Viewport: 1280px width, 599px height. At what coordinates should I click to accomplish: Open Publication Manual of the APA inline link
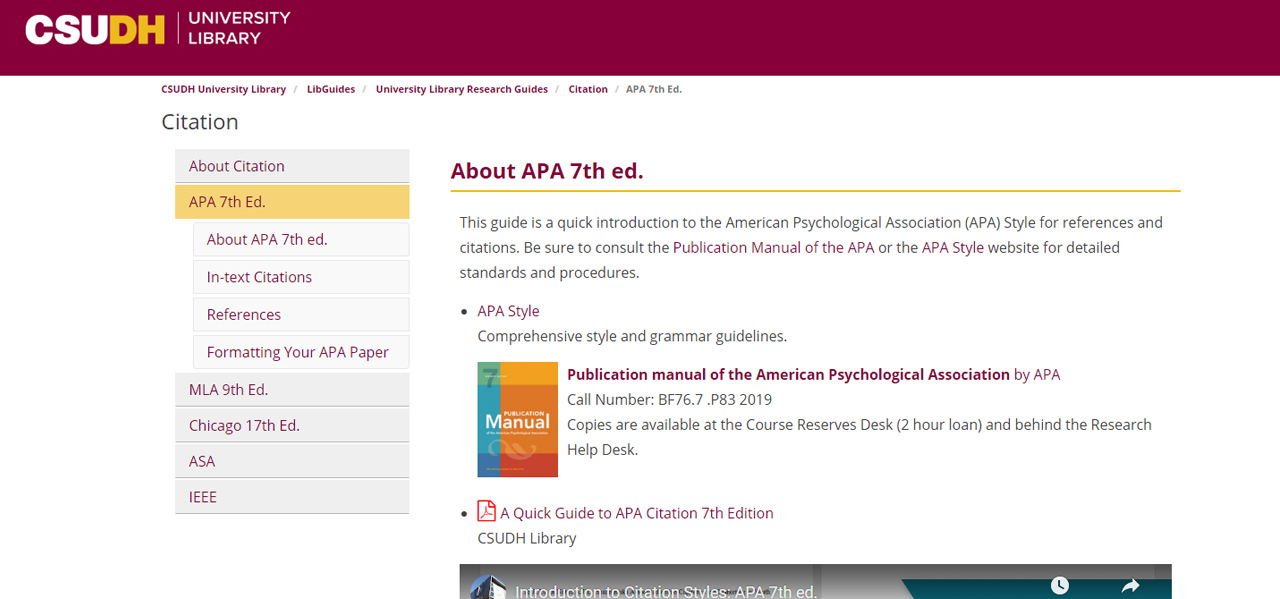tap(773, 247)
